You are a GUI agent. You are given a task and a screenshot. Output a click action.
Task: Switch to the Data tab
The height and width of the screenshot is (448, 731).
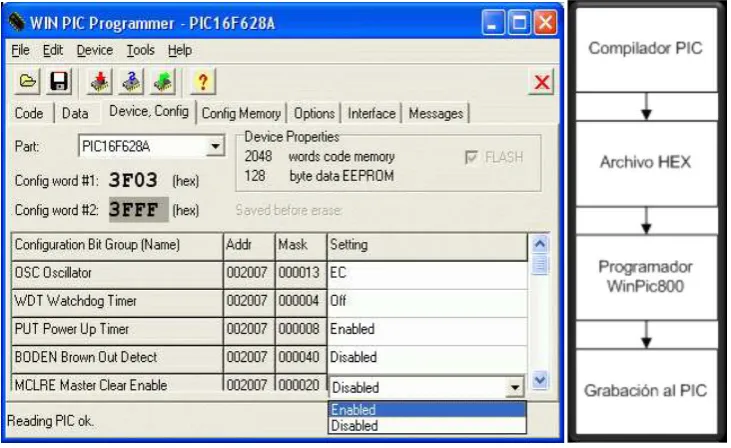[75, 113]
